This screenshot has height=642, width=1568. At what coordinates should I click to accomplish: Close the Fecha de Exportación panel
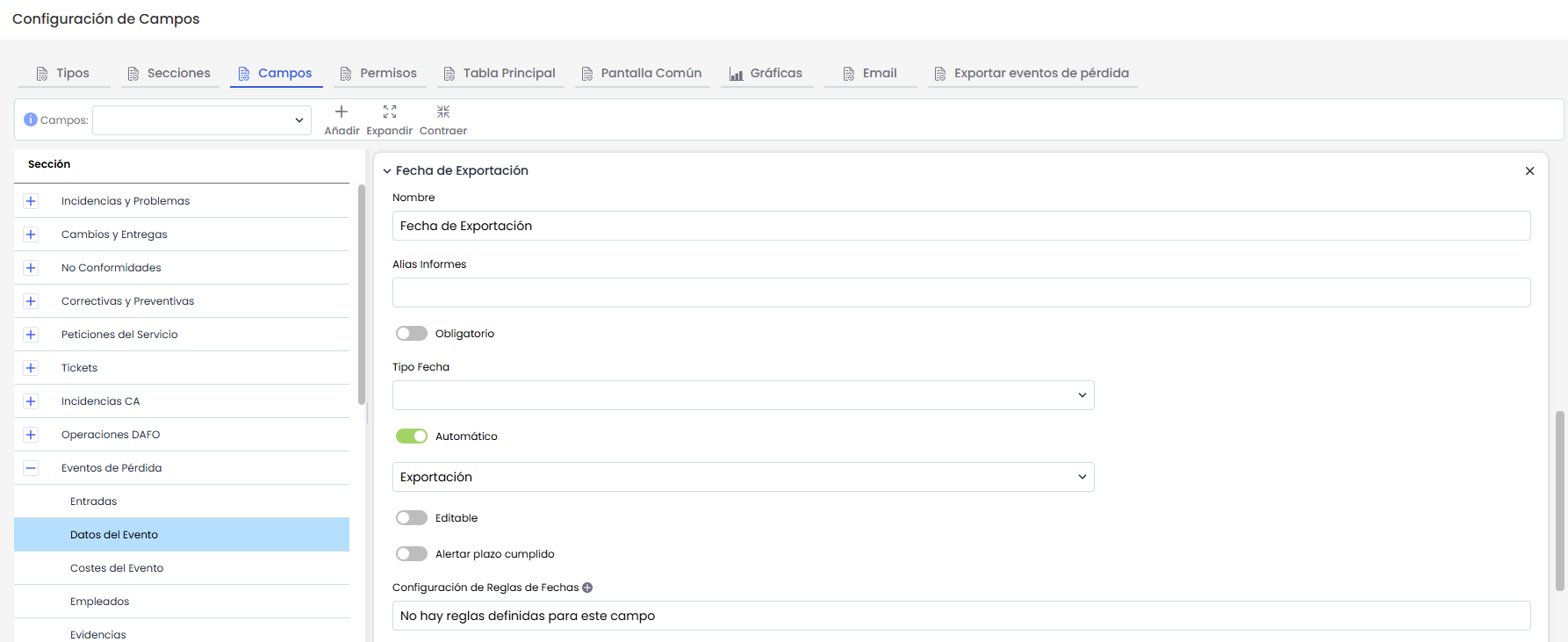1529,171
